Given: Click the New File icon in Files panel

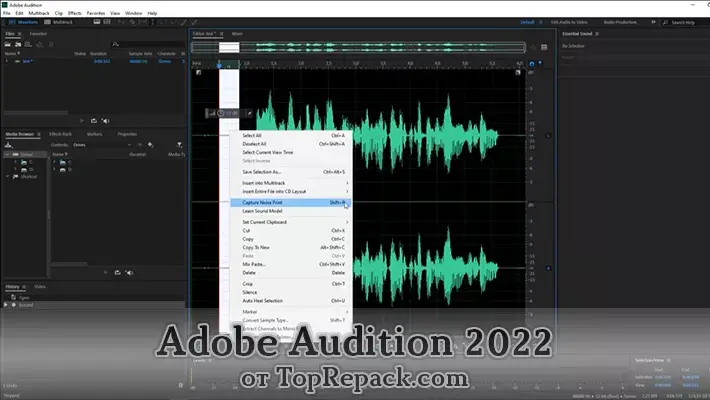Looking at the screenshot, I should pyautogui.click(x=28, y=44).
